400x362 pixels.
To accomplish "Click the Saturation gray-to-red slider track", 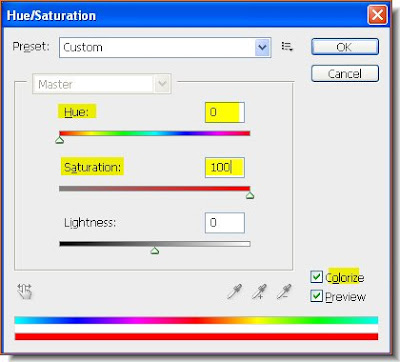I will 155,189.
